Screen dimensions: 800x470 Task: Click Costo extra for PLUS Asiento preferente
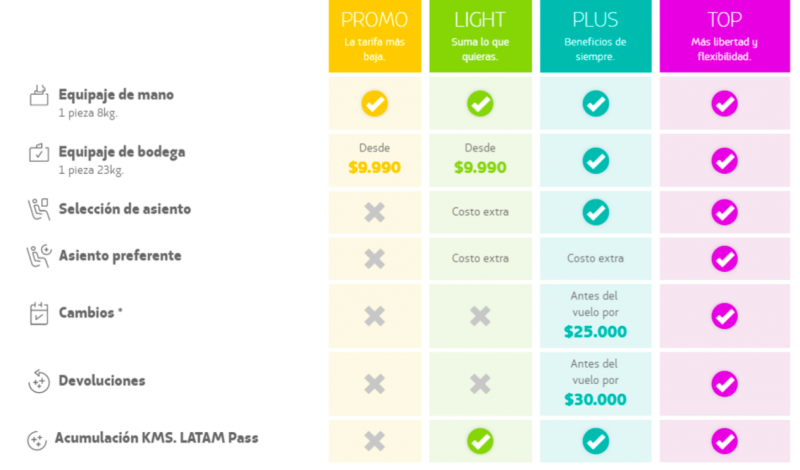[595, 258]
